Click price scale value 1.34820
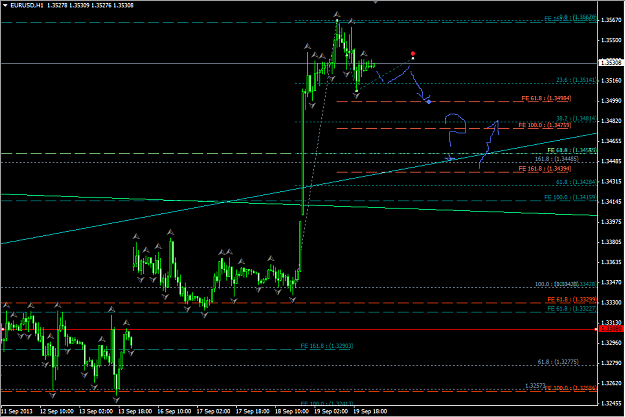 611,121
